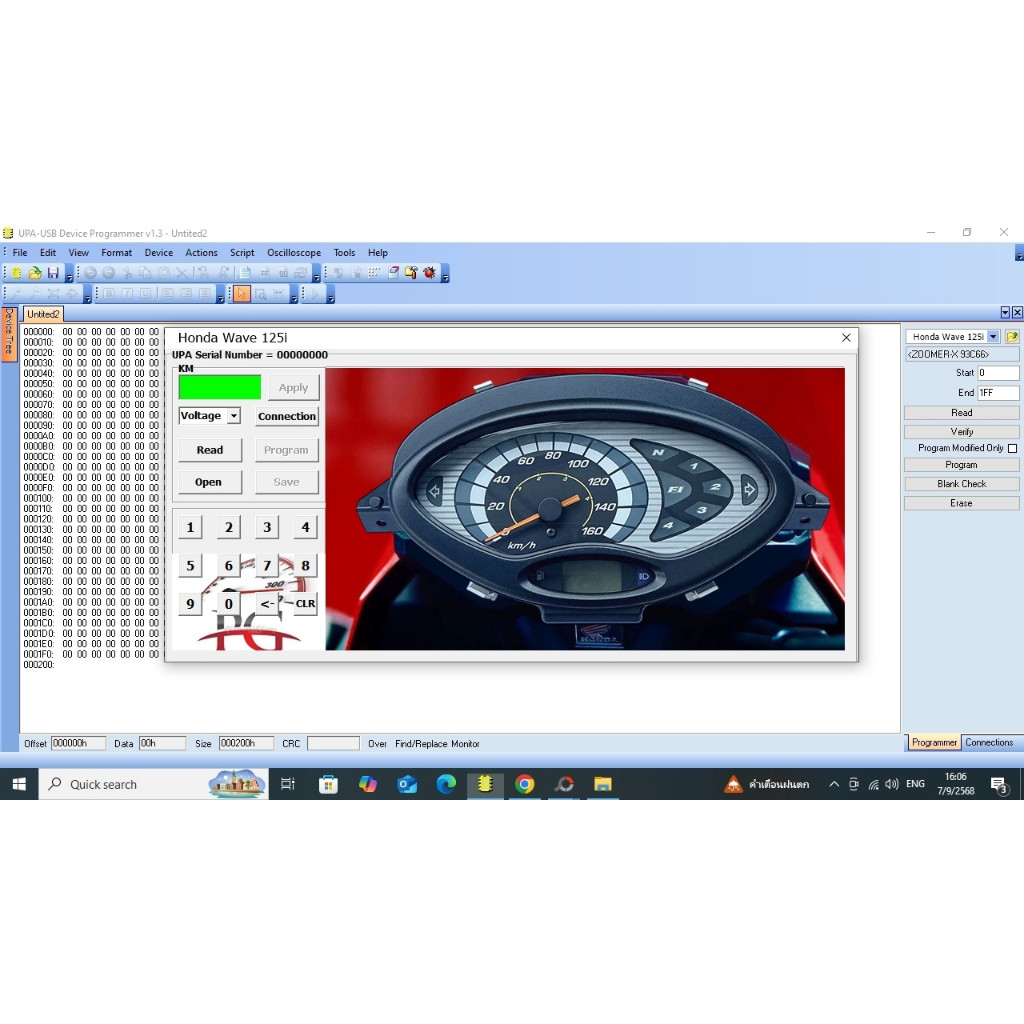Click the Erase button
Image resolution: width=1024 pixels, height=1024 pixels.
click(961, 504)
